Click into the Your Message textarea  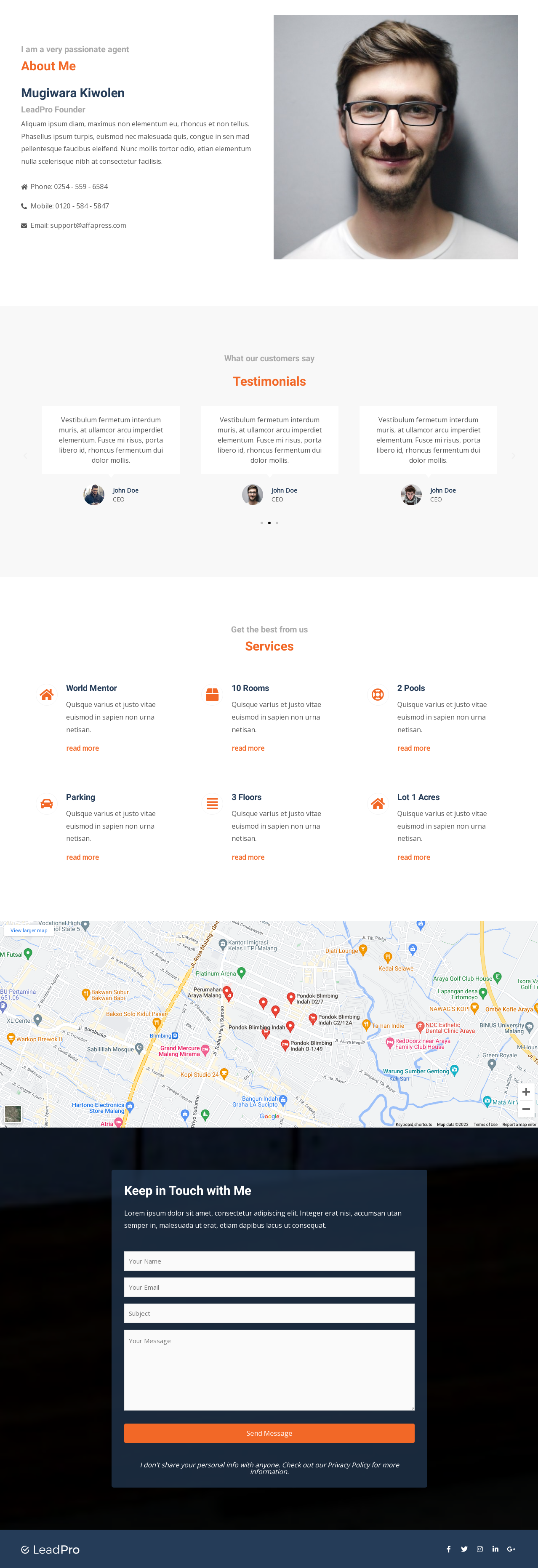tap(269, 1370)
